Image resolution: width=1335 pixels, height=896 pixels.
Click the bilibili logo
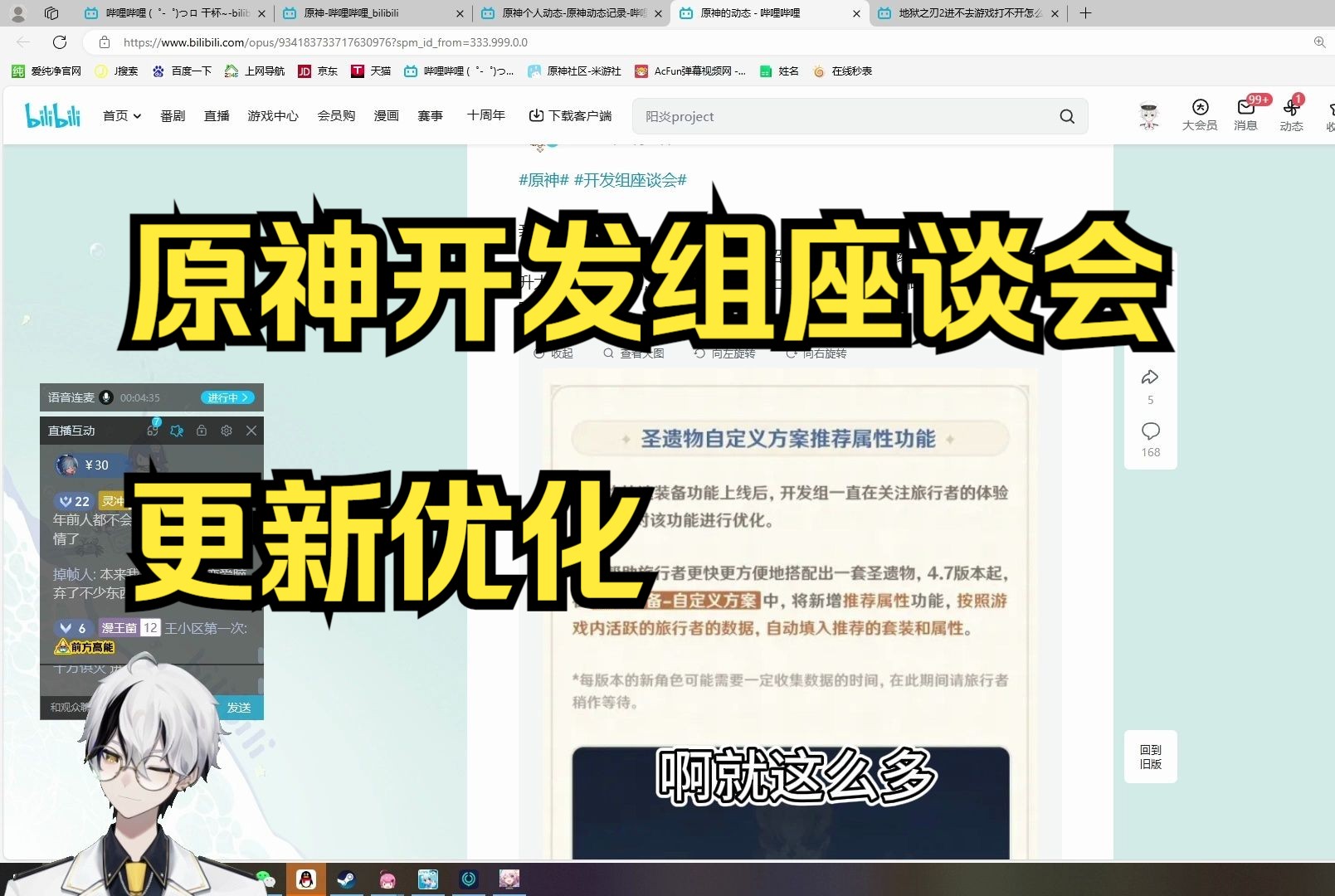point(52,115)
